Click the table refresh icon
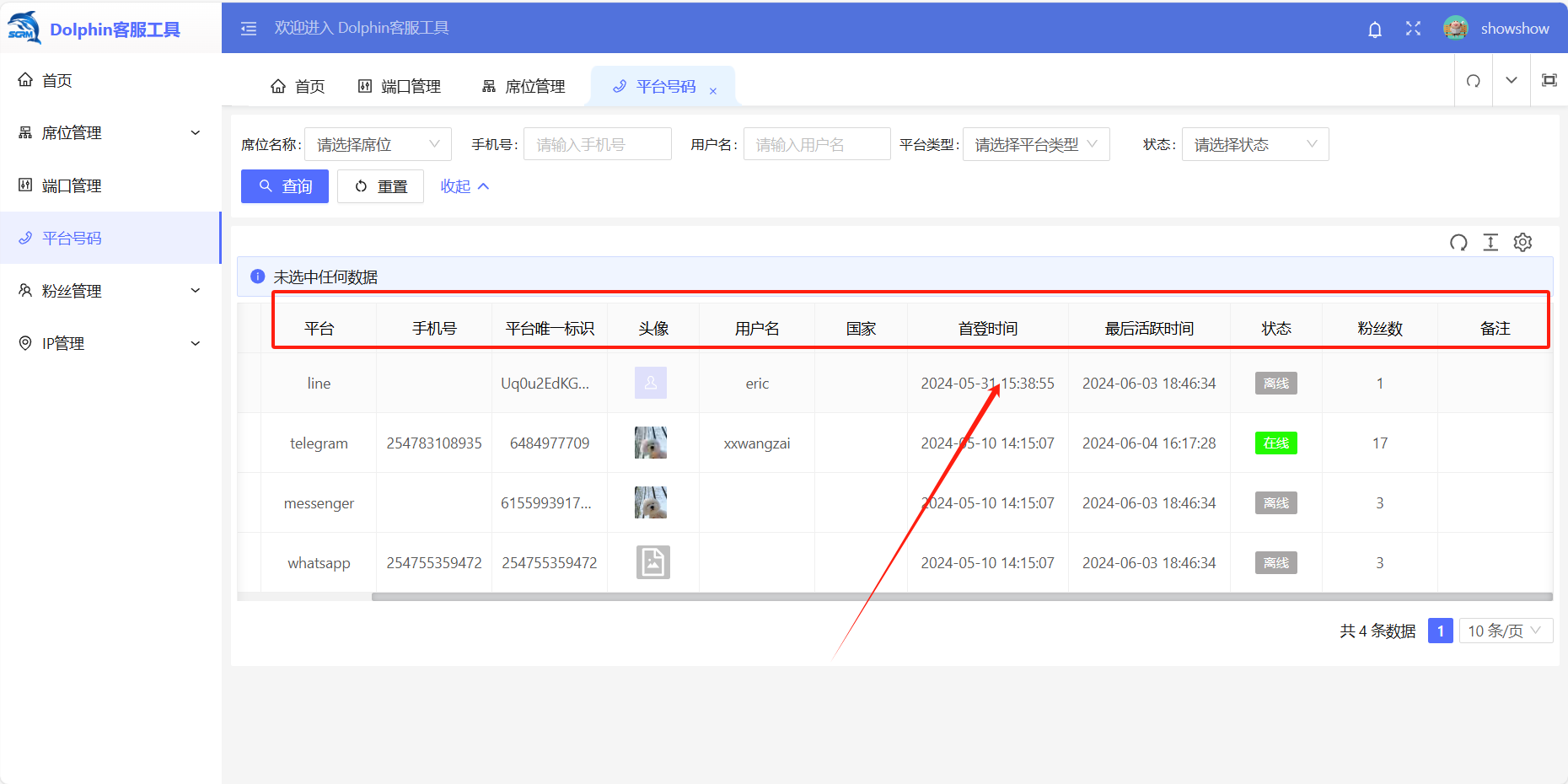 click(x=1458, y=243)
